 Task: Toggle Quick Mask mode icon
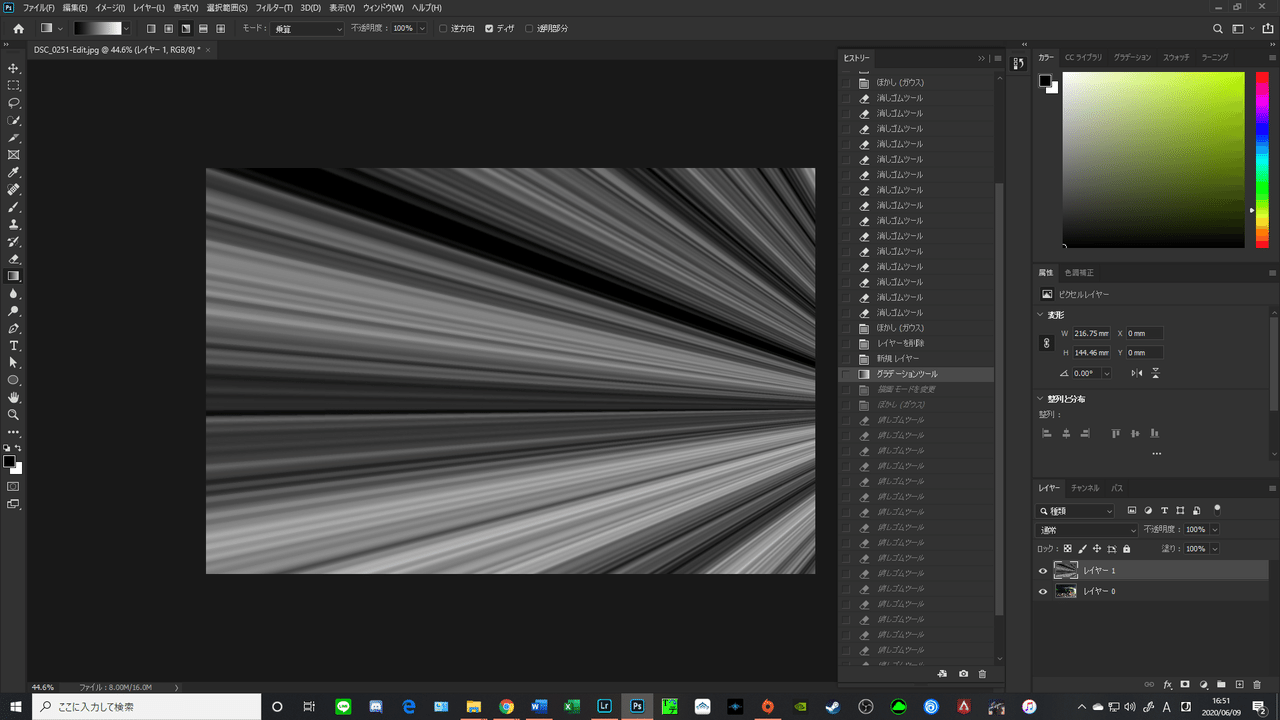pos(14,486)
